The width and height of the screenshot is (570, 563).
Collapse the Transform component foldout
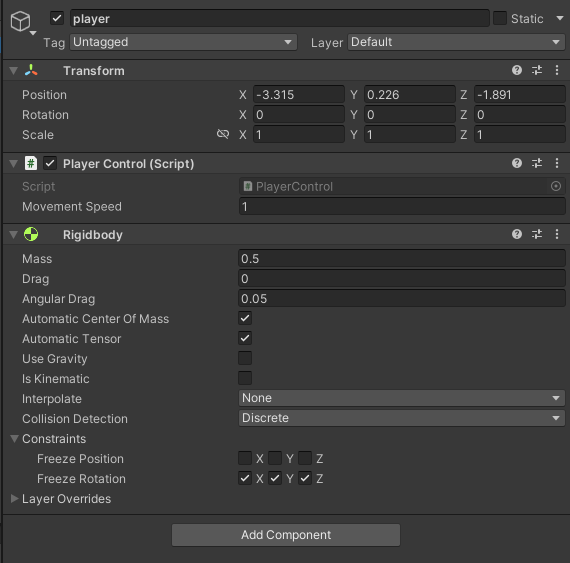click(14, 71)
